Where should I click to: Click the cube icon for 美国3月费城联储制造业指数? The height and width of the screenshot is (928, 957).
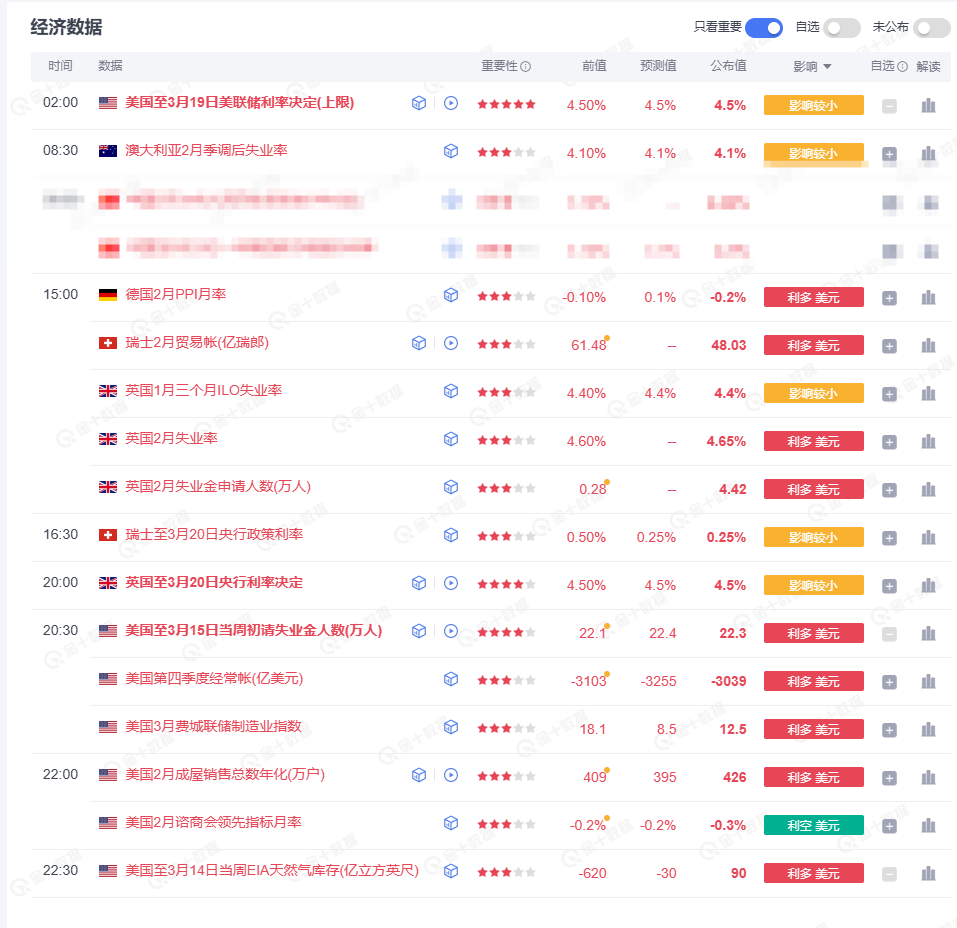point(450,728)
